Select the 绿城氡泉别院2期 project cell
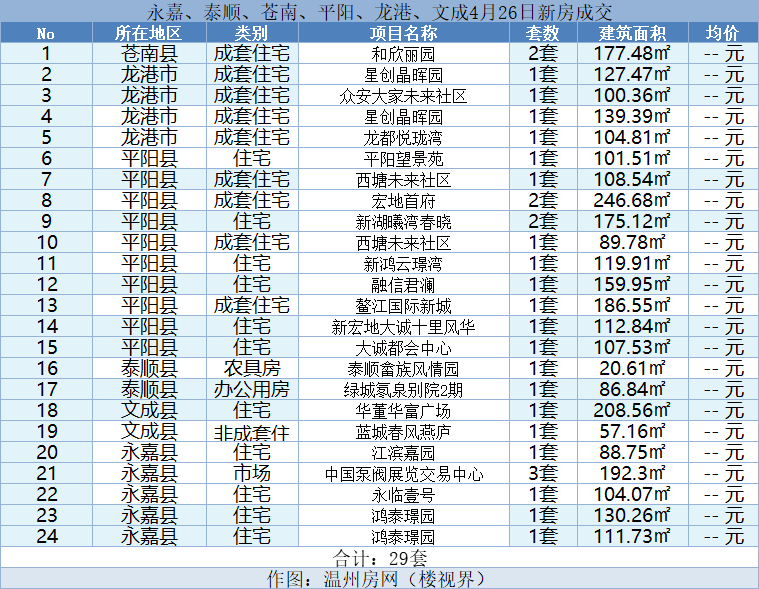 403,390
